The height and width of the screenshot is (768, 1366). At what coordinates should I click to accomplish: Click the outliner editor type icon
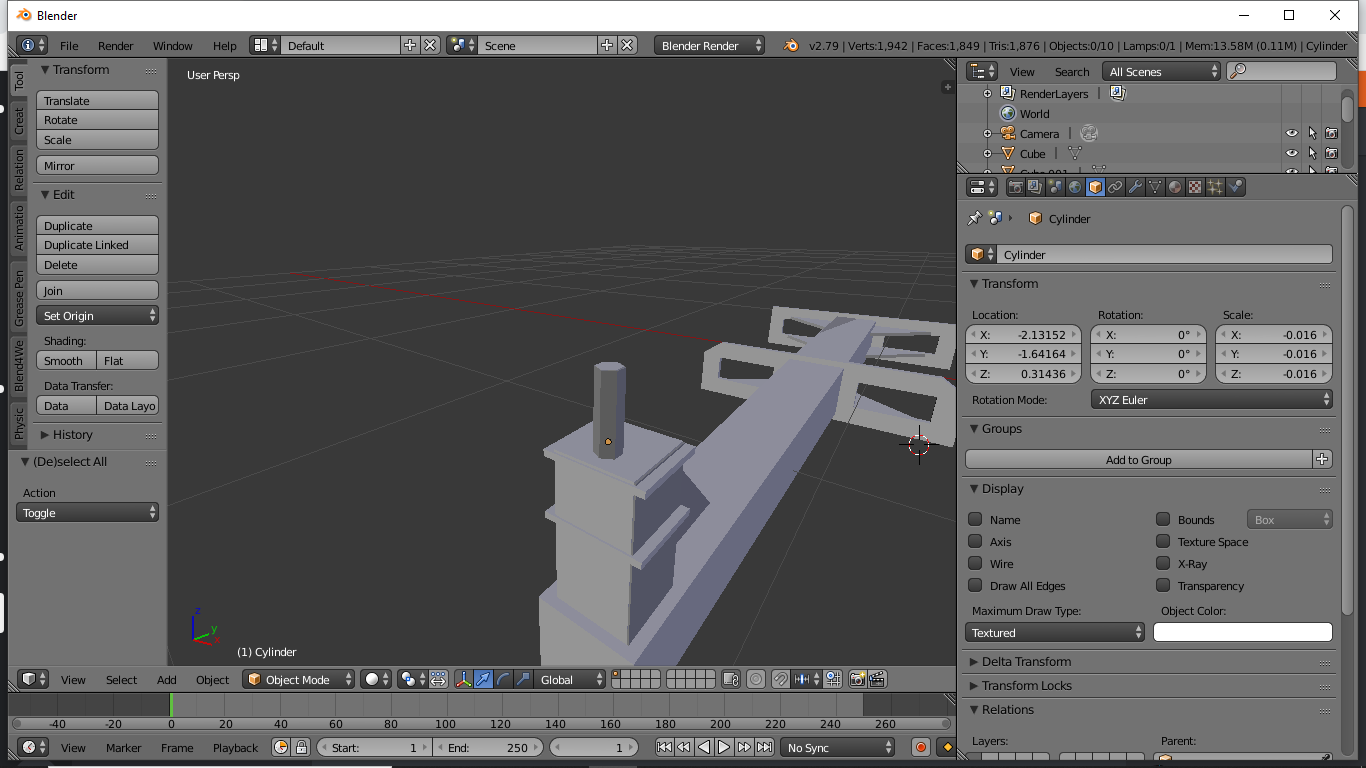(x=983, y=71)
